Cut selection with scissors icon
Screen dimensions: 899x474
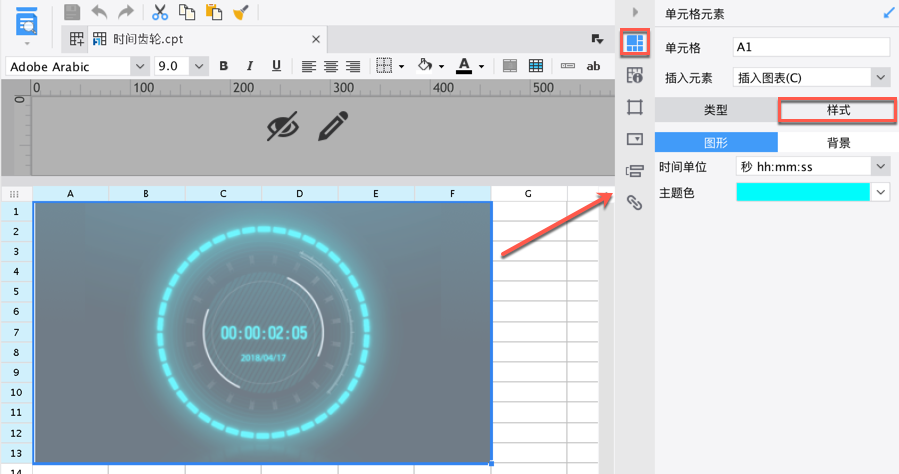(x=160, y=12)
